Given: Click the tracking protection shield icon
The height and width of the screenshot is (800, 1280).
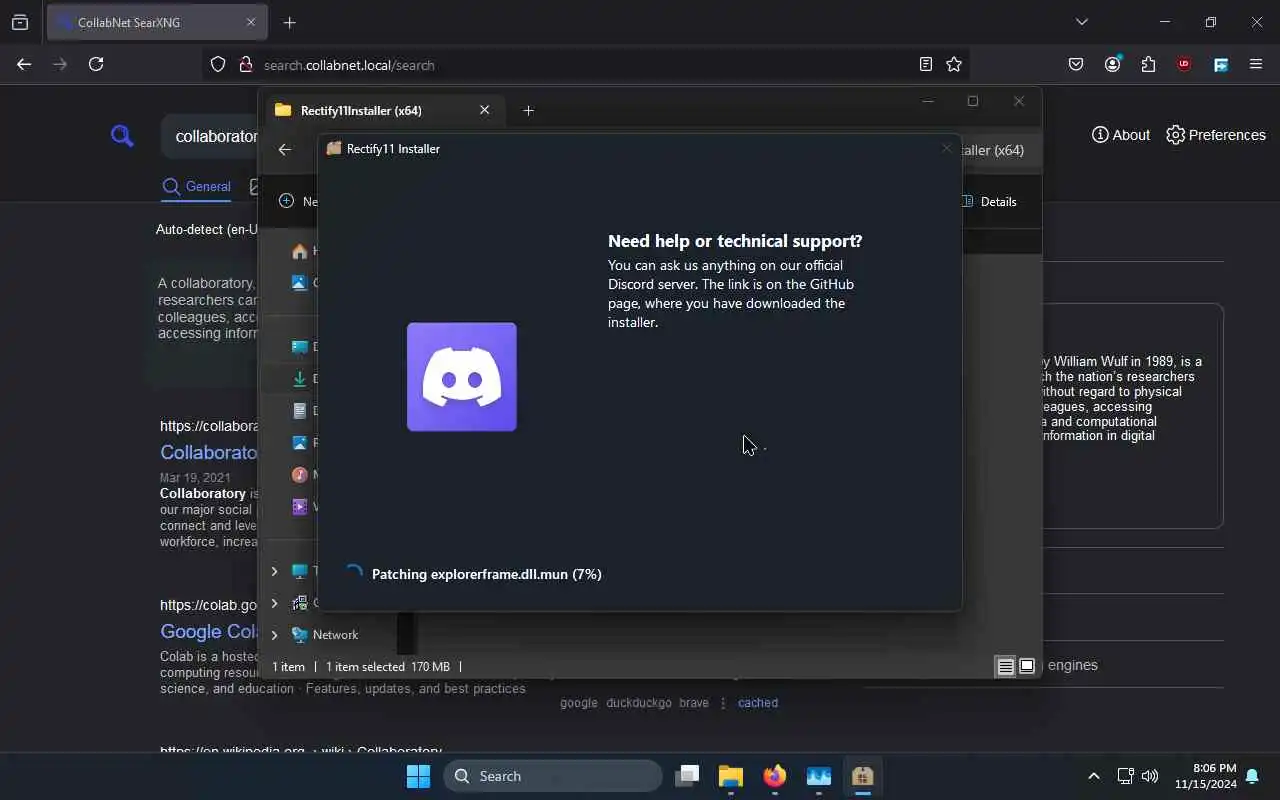Looking at the screenshot, I should (x=218, y=65).
